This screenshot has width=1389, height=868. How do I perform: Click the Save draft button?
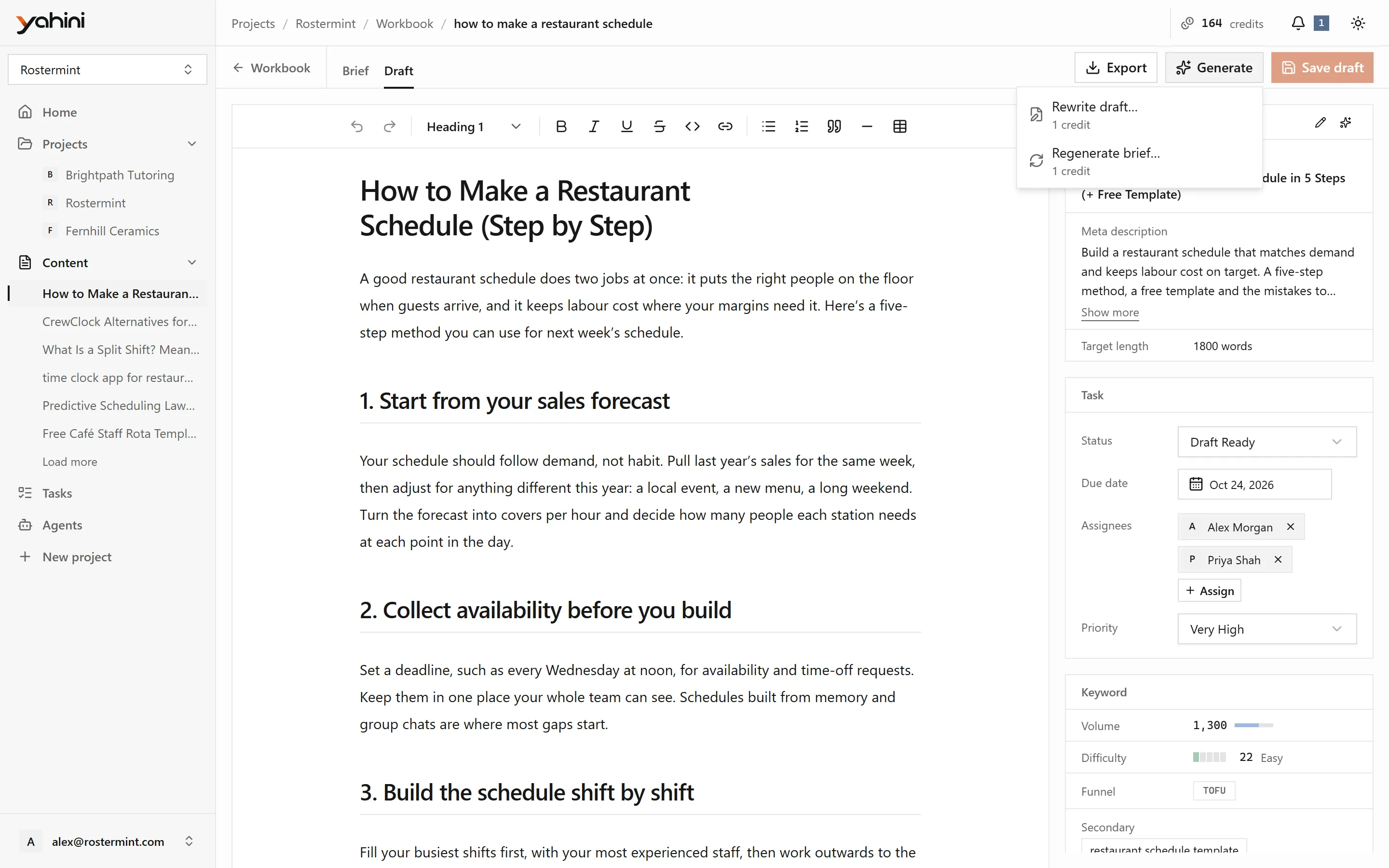coord(1322,68)
